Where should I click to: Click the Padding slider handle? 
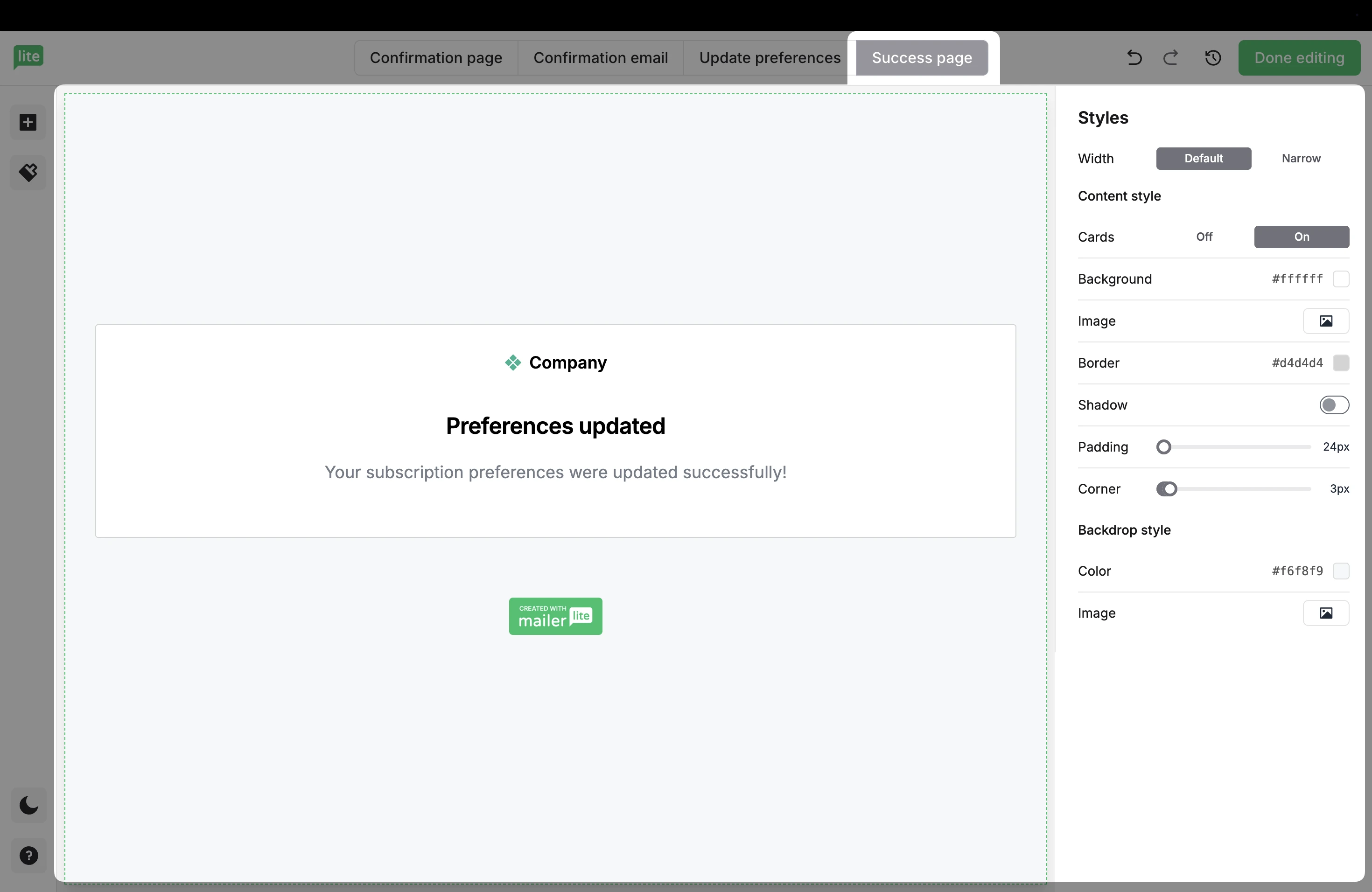coord(1163,447)
